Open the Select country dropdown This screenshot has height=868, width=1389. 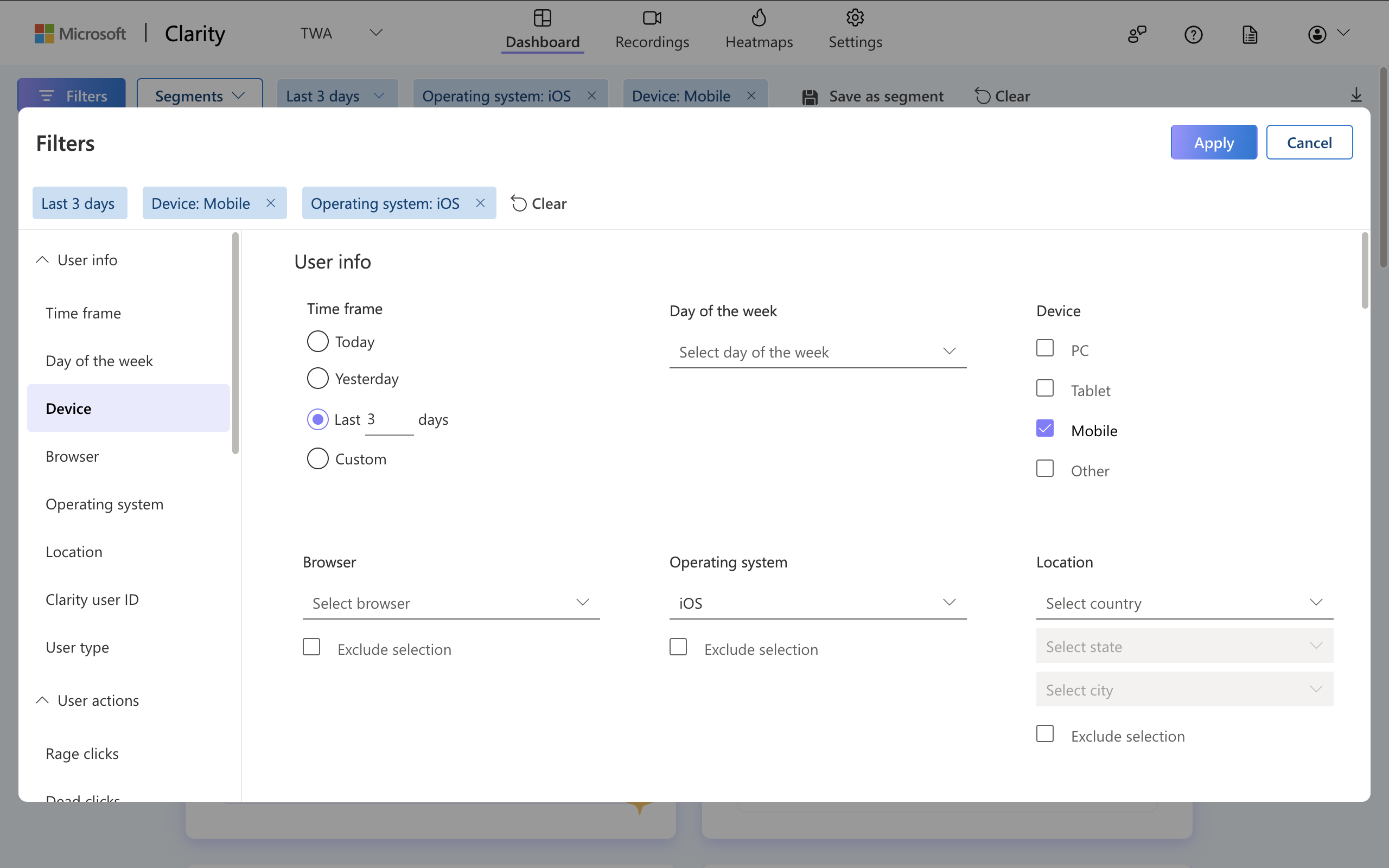(1184, 603)
